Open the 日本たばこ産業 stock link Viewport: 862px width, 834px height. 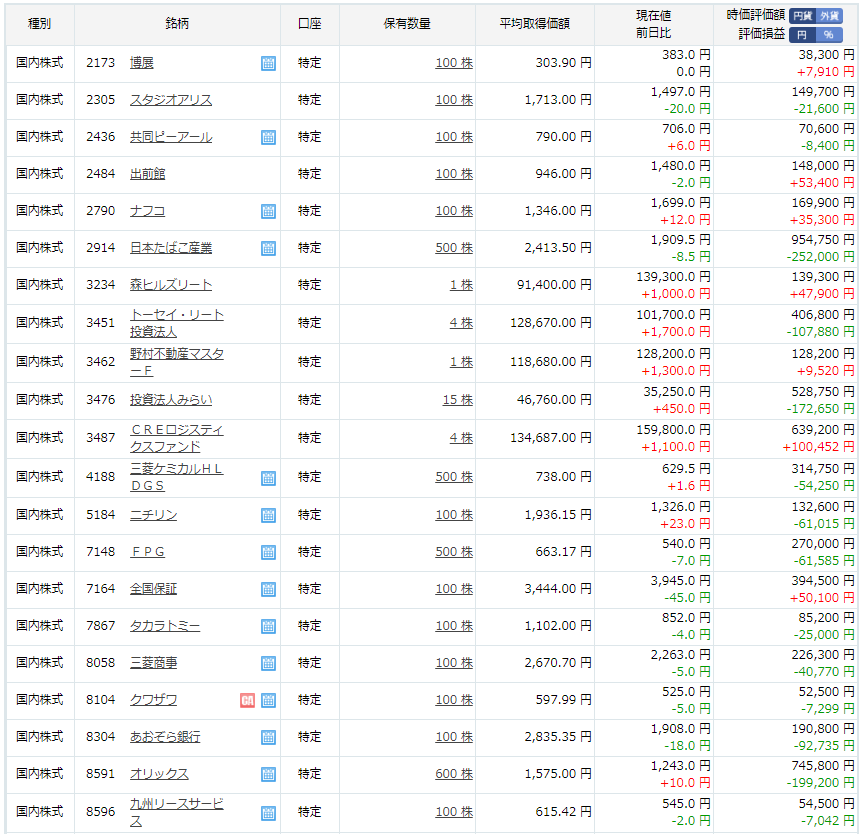pos(171,248)
